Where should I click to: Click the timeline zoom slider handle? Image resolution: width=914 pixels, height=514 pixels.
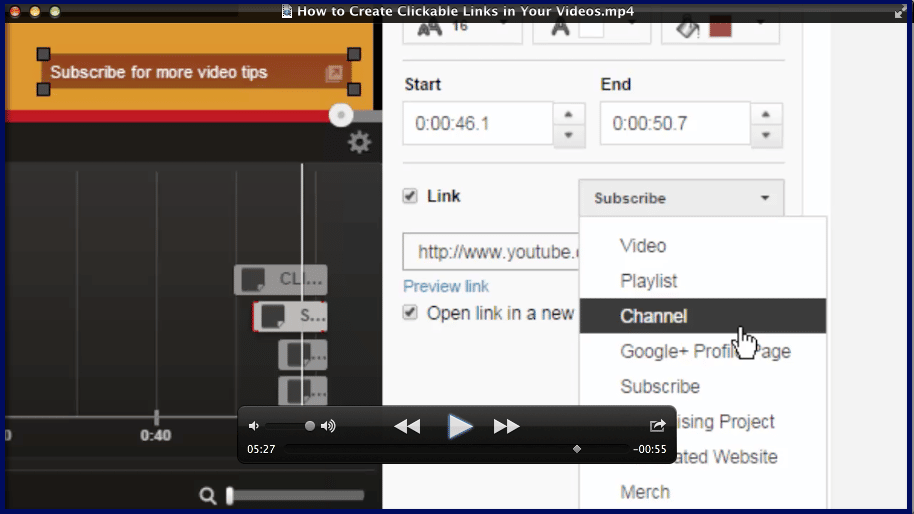[230, 495]
